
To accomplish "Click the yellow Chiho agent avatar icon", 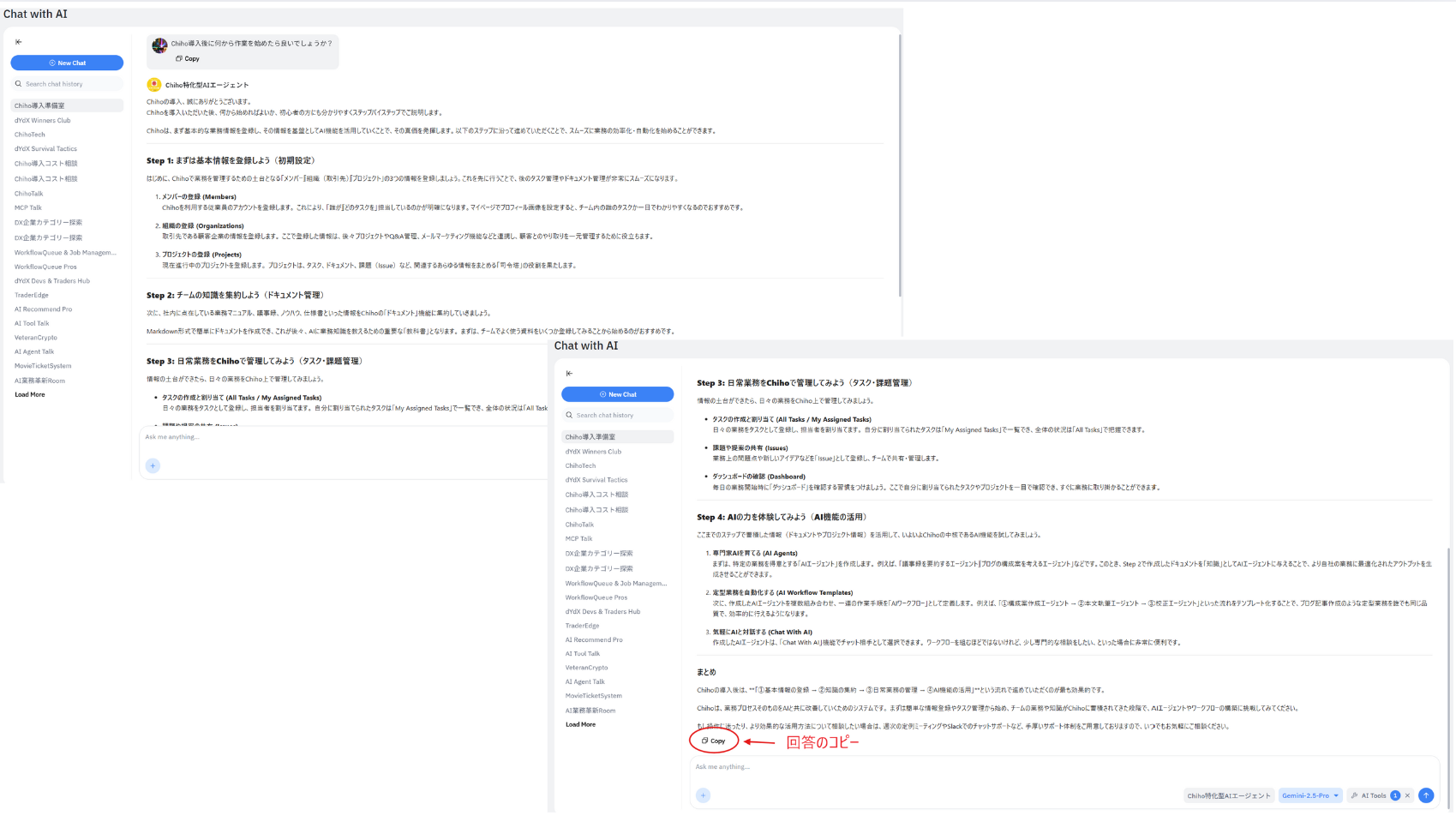I will [x=154, y=85].
